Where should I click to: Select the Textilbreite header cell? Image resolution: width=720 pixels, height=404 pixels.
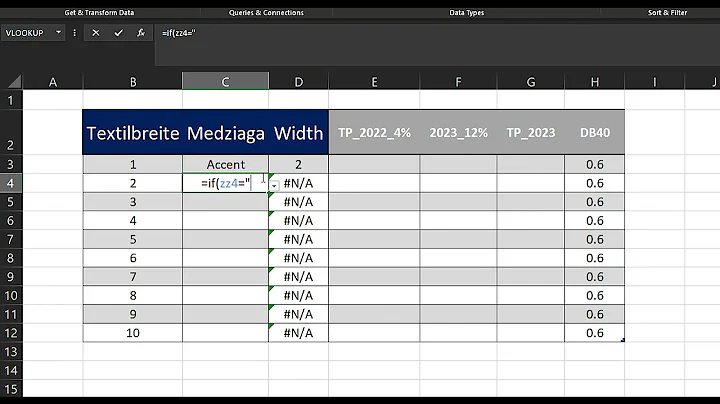point(133,132)
